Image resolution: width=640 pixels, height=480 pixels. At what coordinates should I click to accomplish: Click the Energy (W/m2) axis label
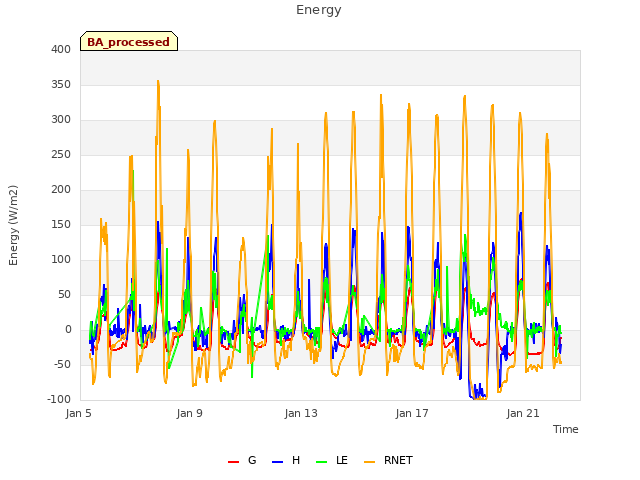pos(13,225)
